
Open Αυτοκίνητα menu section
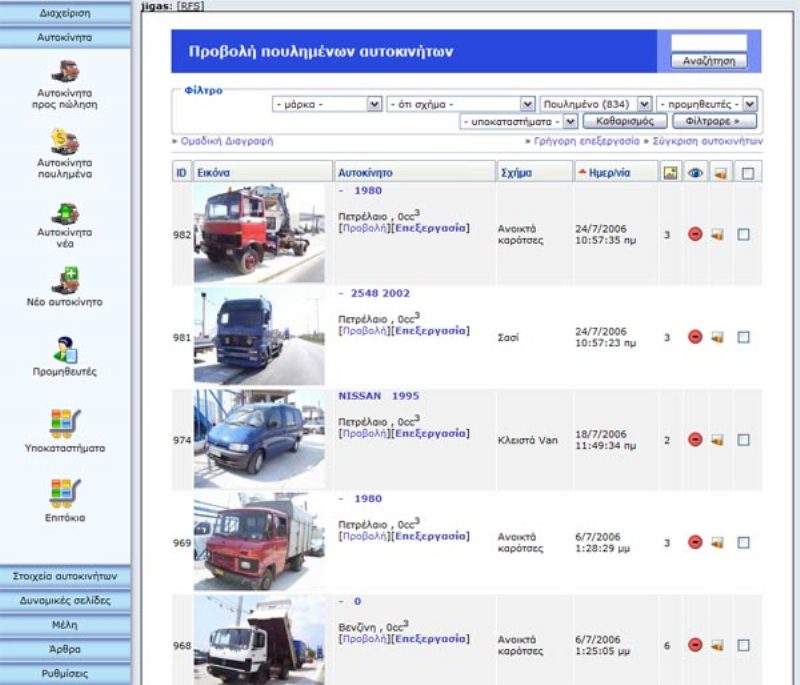[65, 37]
